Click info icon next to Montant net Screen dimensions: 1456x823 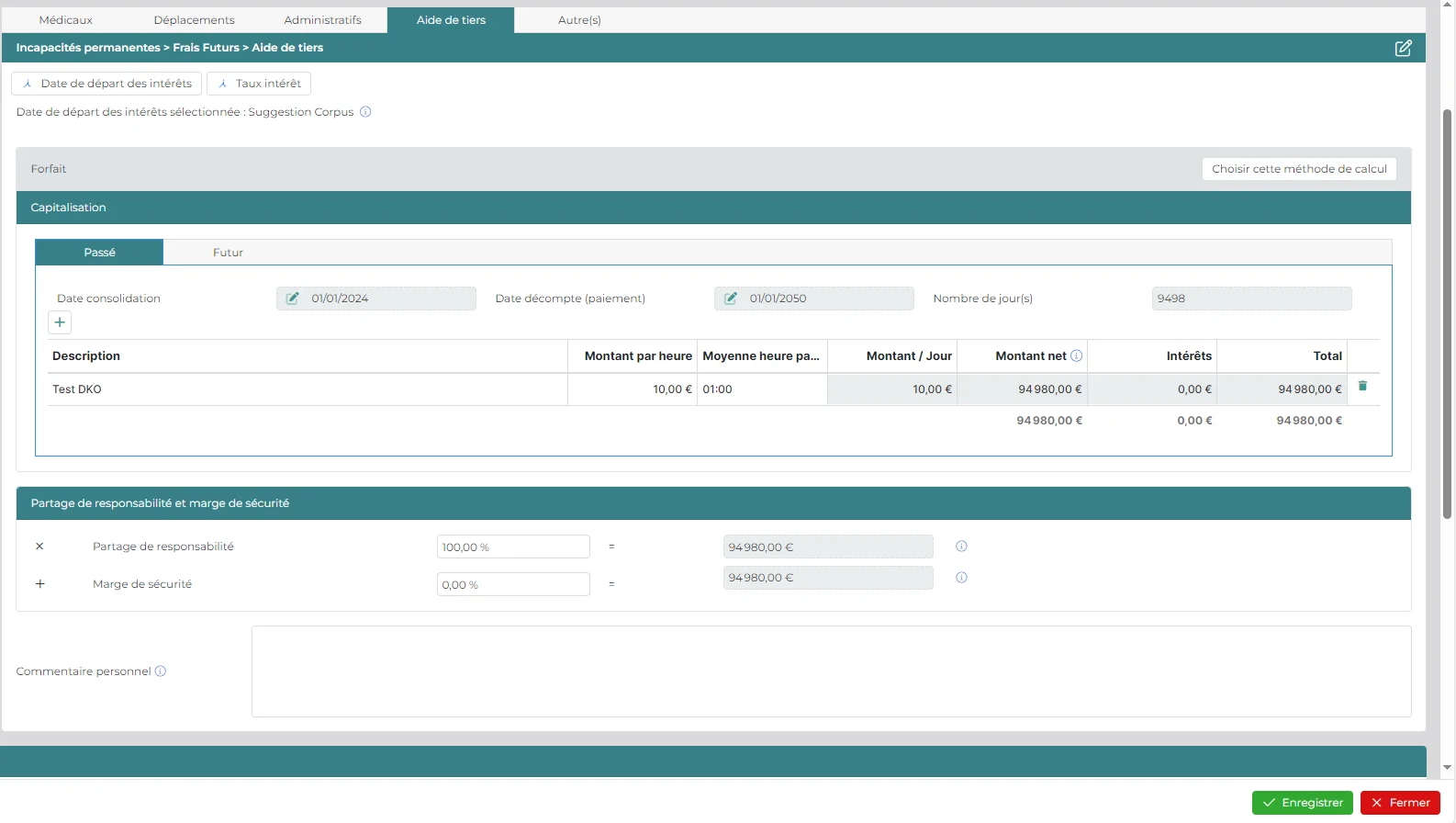1077,355
